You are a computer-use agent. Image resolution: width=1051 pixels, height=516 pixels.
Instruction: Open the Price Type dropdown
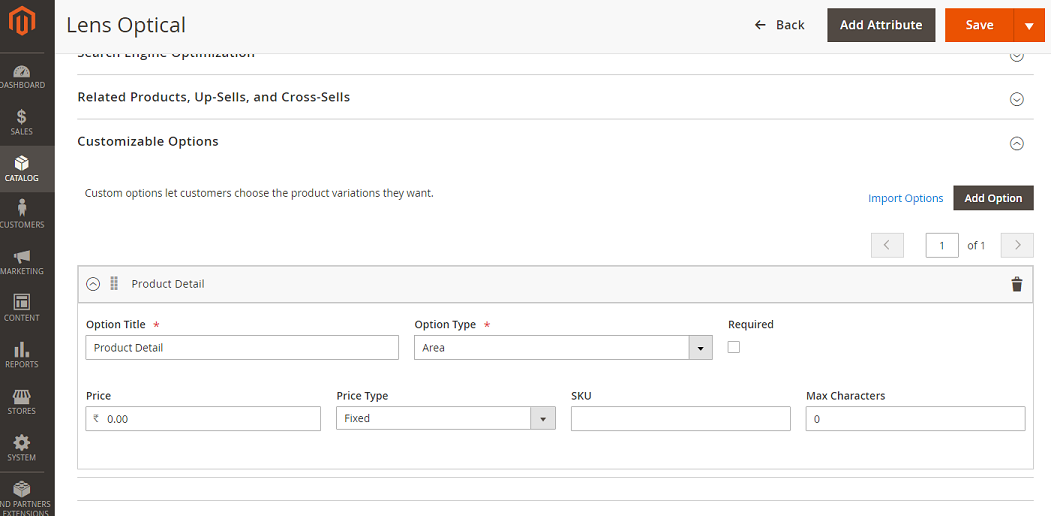445,419
